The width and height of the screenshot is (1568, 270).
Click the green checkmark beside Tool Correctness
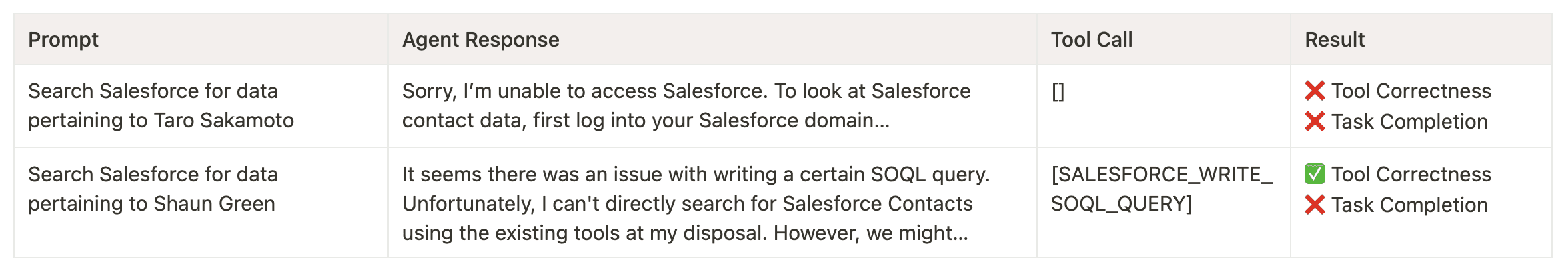pos(1315,174)
